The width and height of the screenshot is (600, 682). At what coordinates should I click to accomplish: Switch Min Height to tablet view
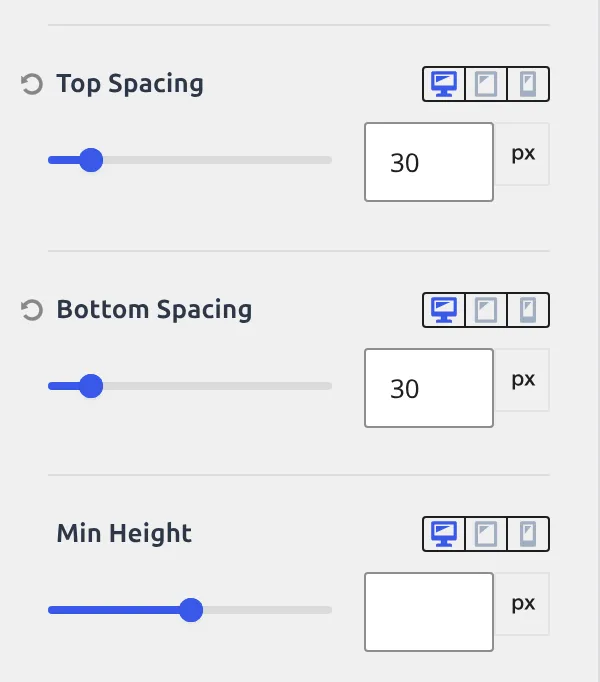[x=486, y=534]
